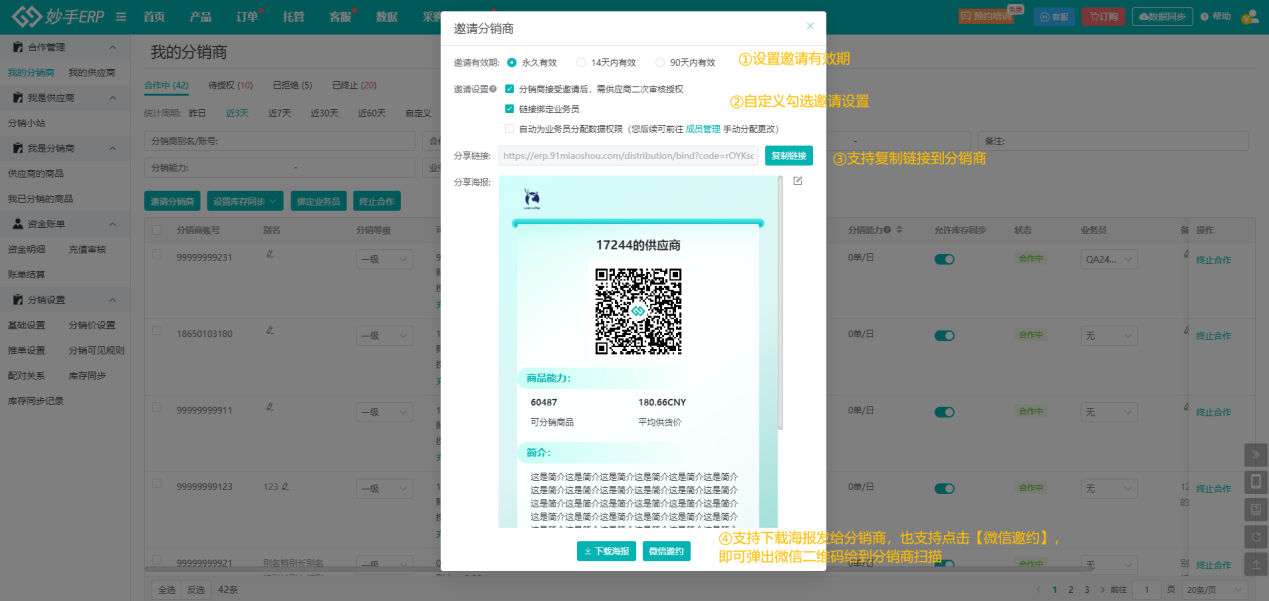Toggle the sidebar hamburger menu icon
Screen dimensions: 1269x601
121,17
